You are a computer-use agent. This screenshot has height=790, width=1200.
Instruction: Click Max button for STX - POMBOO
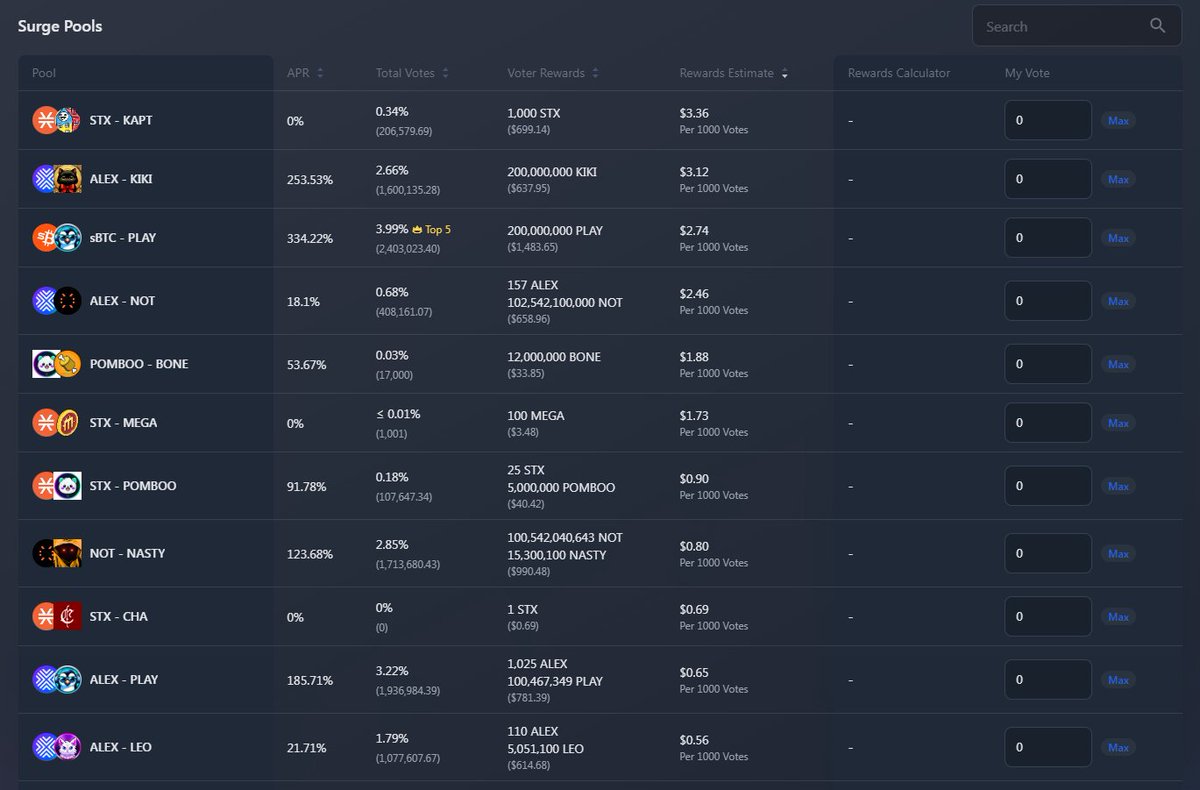coord(1118,486)
